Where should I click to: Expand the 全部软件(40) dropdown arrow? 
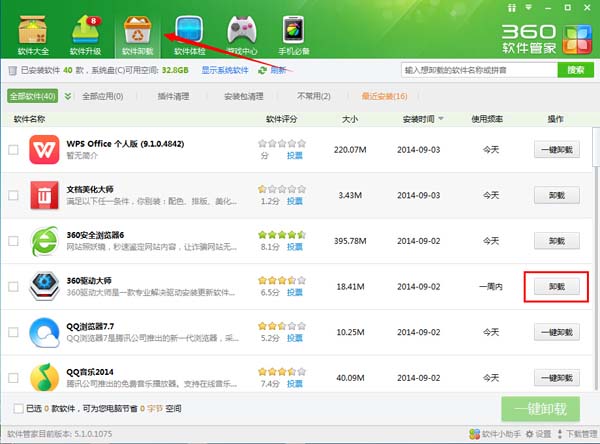coord(68,96)
